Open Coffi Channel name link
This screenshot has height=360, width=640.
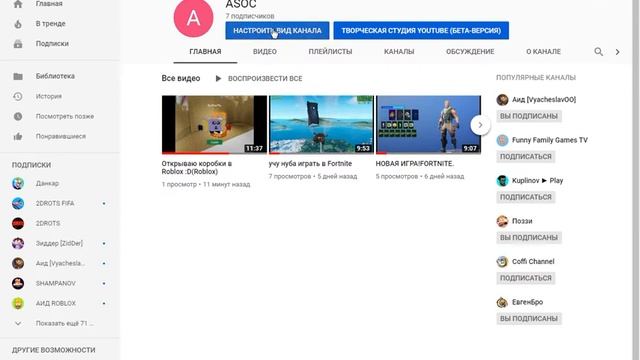tap(533, 262)
